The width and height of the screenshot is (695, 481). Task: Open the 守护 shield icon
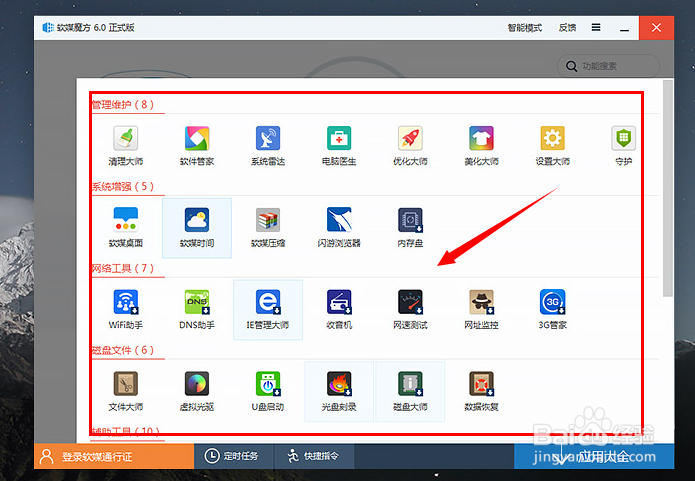tap(624, 145)
